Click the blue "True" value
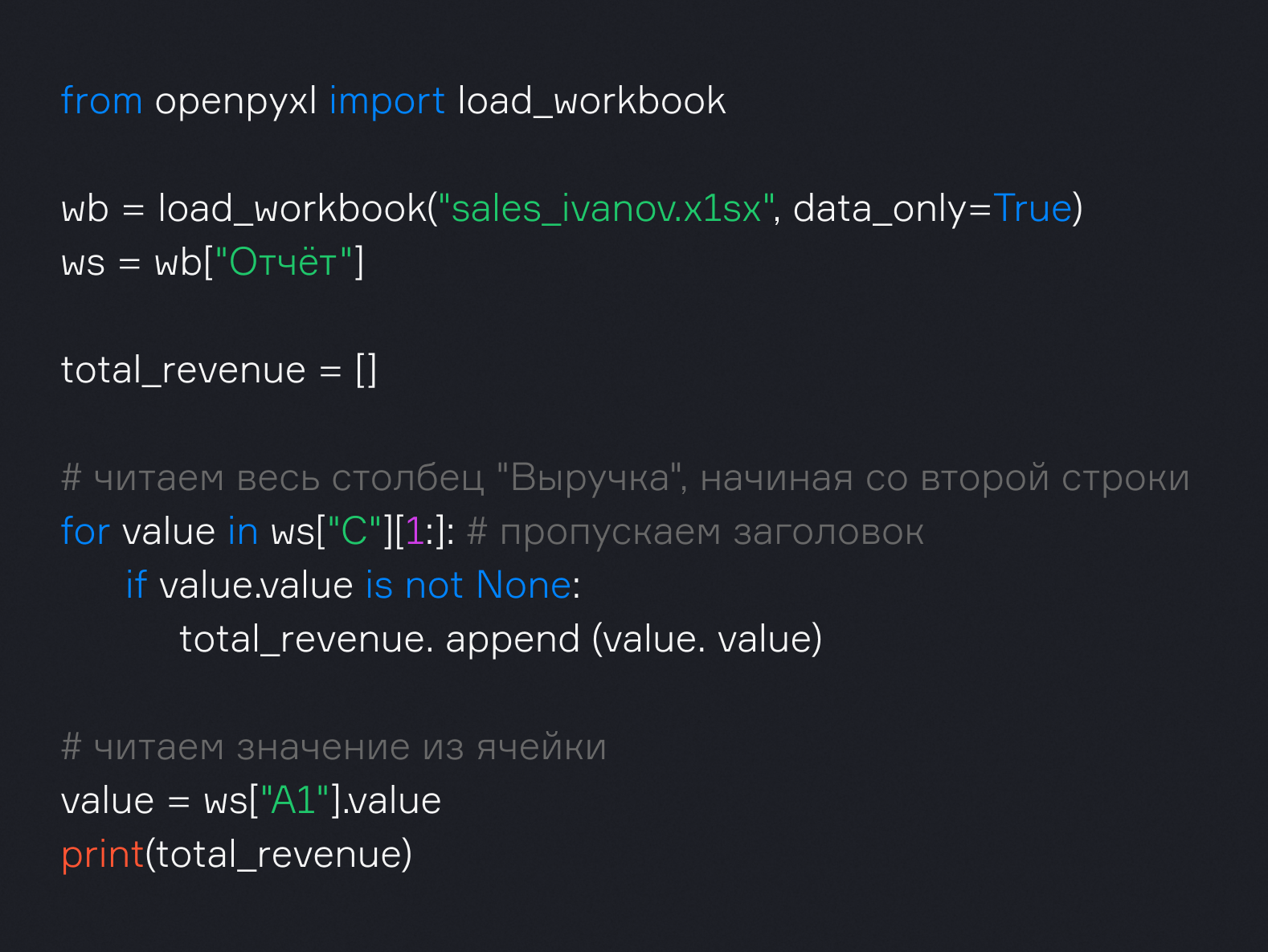 tap(1033, 209)
